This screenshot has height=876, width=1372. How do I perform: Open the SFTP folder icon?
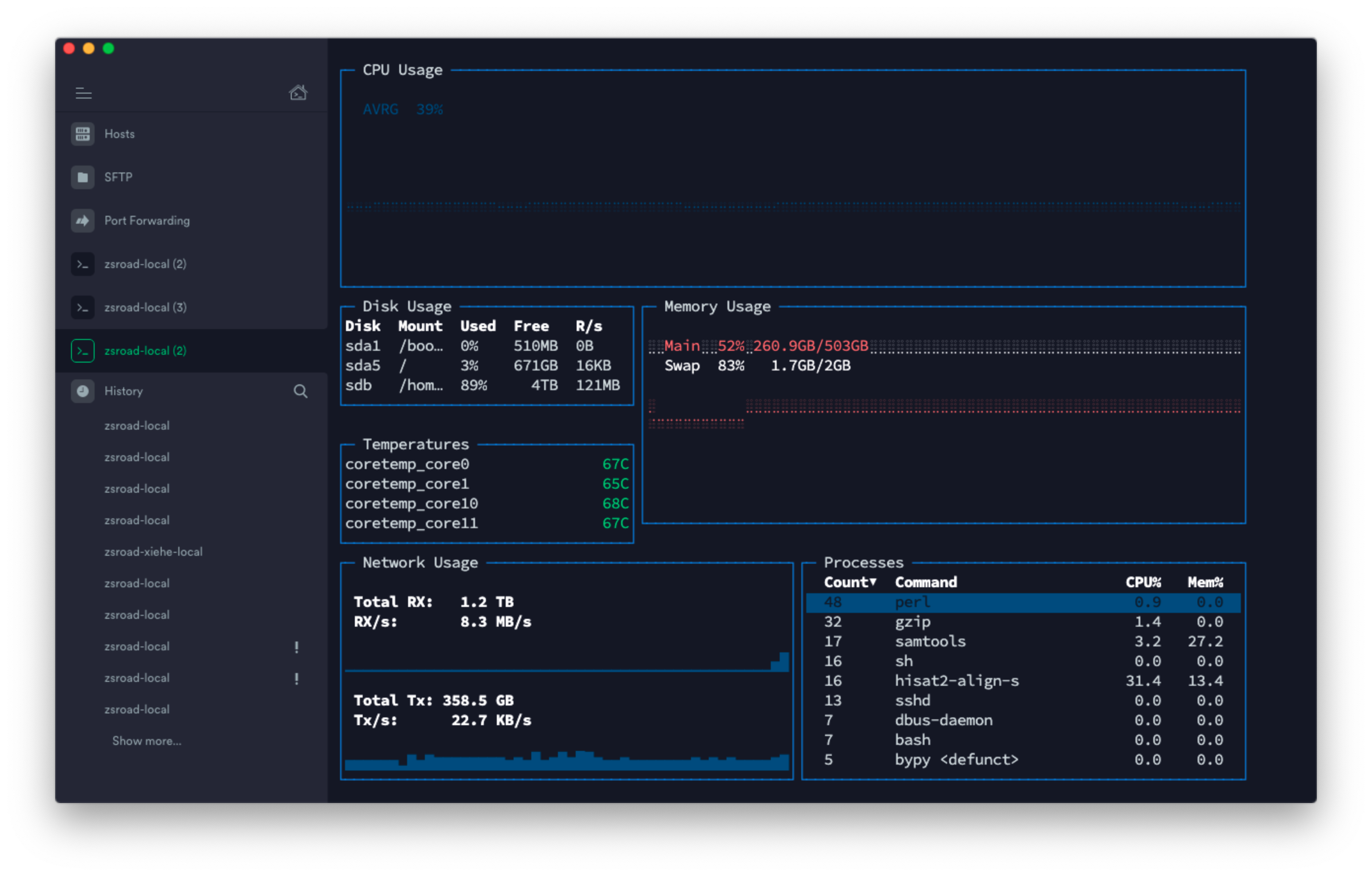[83, 177]
